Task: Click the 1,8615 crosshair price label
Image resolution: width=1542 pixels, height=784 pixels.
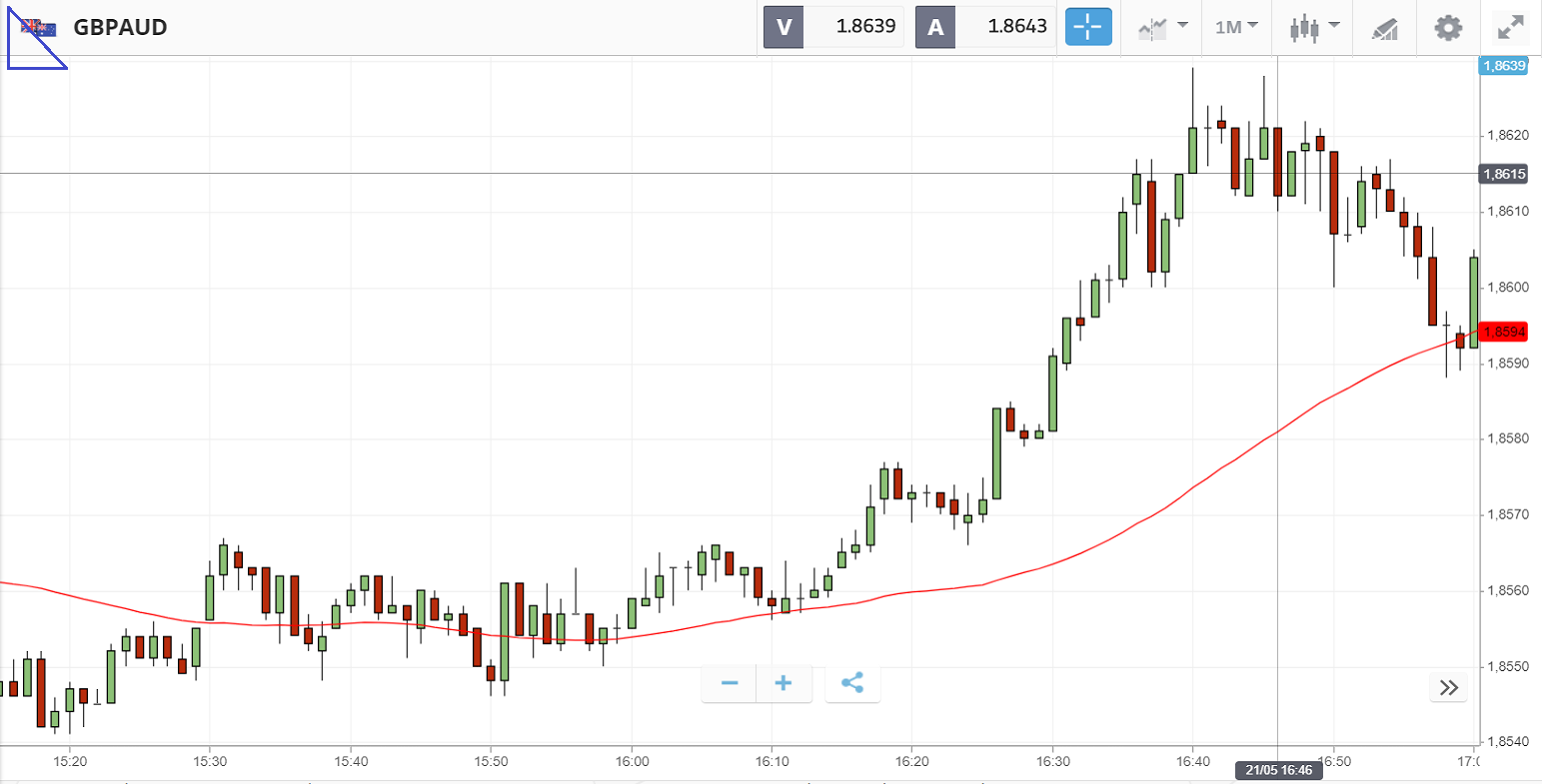Action: (x=1504, y=174)
